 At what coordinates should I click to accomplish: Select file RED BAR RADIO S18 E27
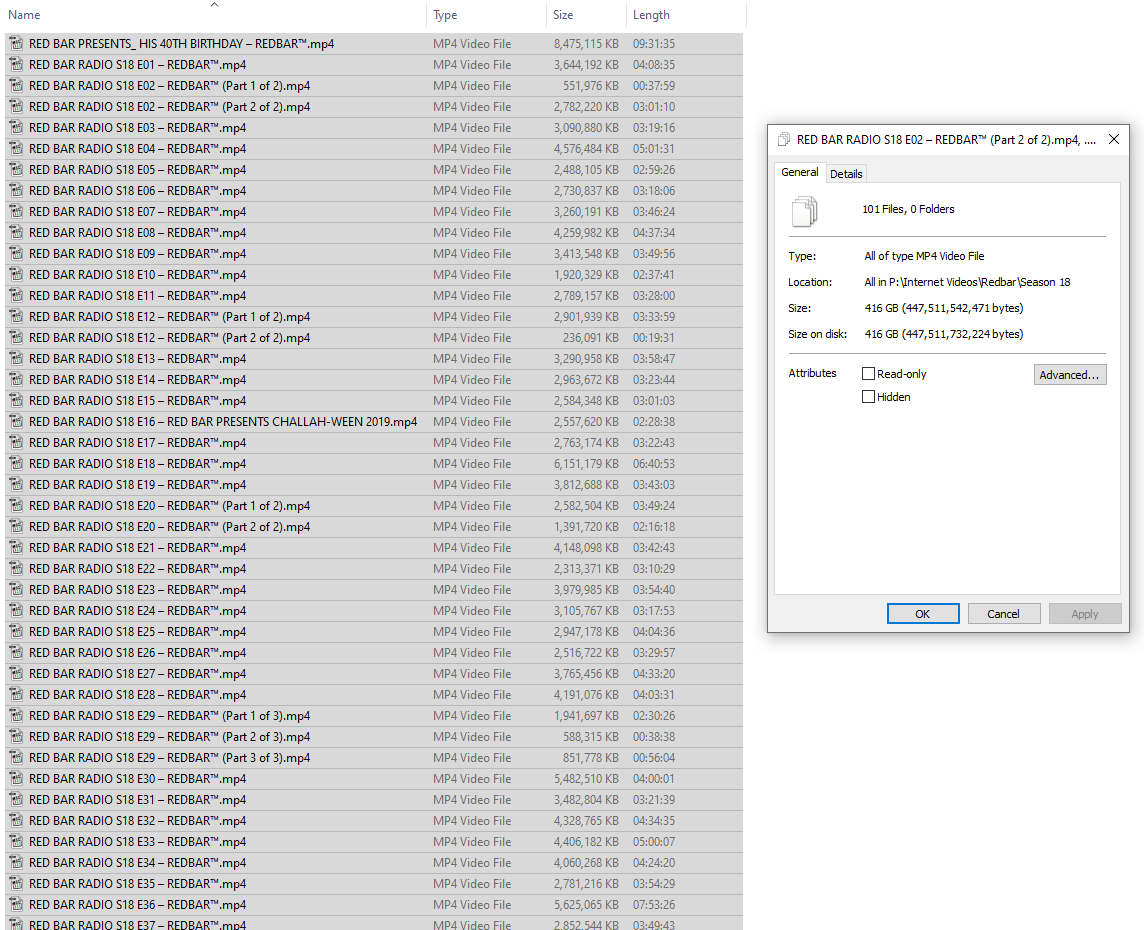pos(374,674)
